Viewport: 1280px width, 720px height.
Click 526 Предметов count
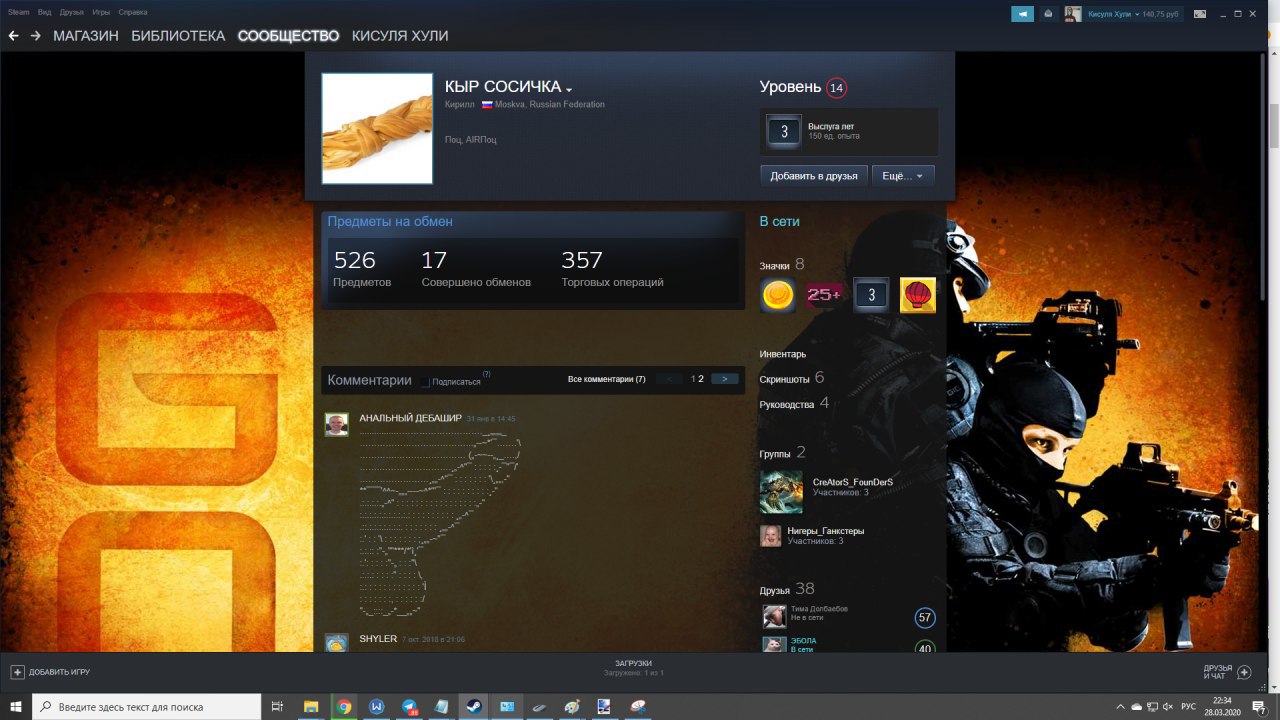tap(362, 268)
